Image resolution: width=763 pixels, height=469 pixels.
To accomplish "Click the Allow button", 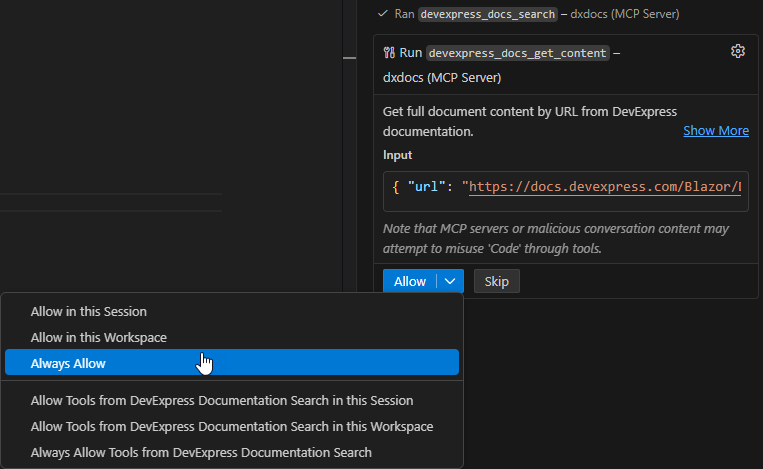I will point(410,281).
